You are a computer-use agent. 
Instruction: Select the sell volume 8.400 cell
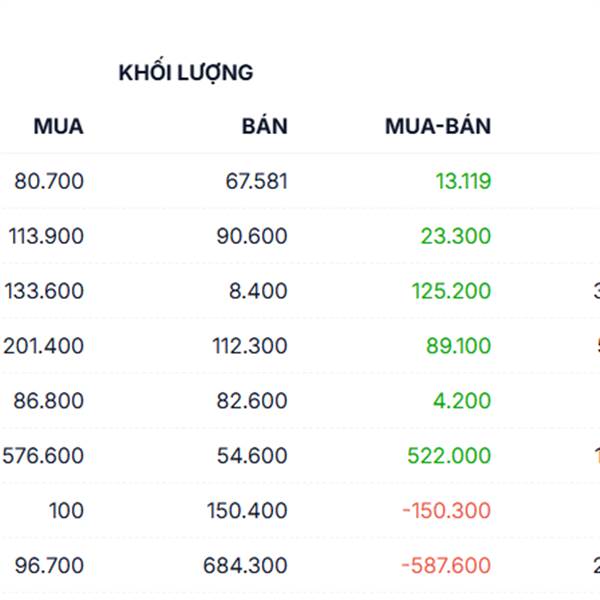[x=258, y=291]
